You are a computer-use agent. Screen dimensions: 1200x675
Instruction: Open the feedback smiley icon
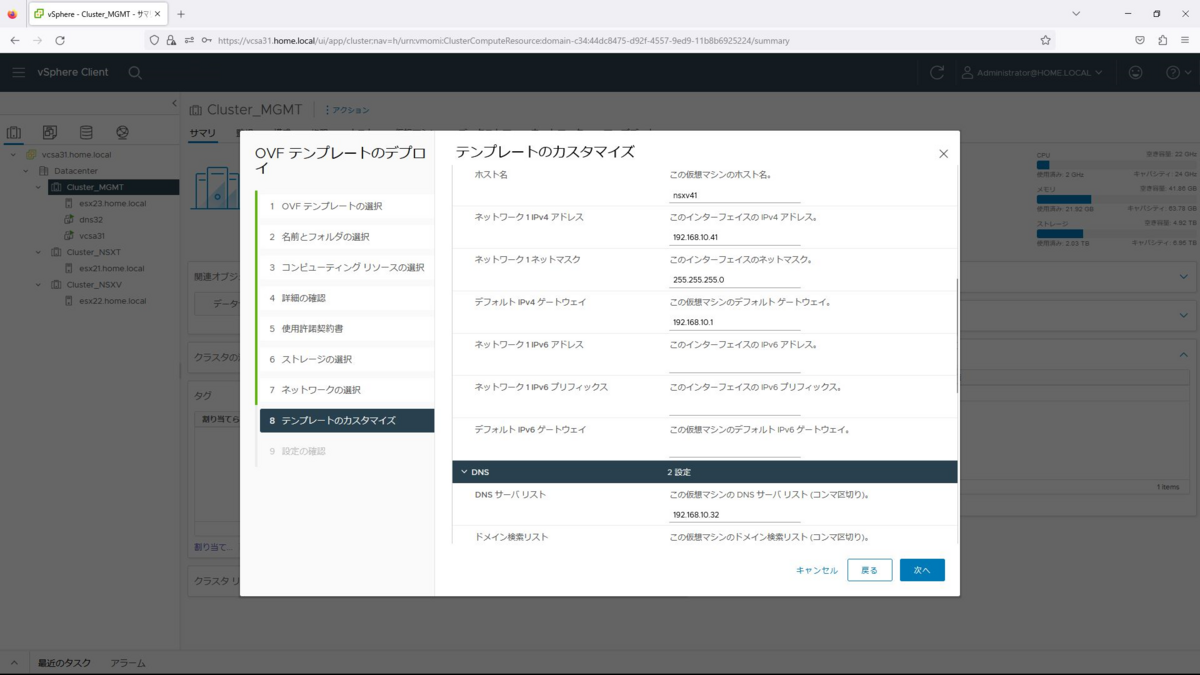click(1136, 72)
